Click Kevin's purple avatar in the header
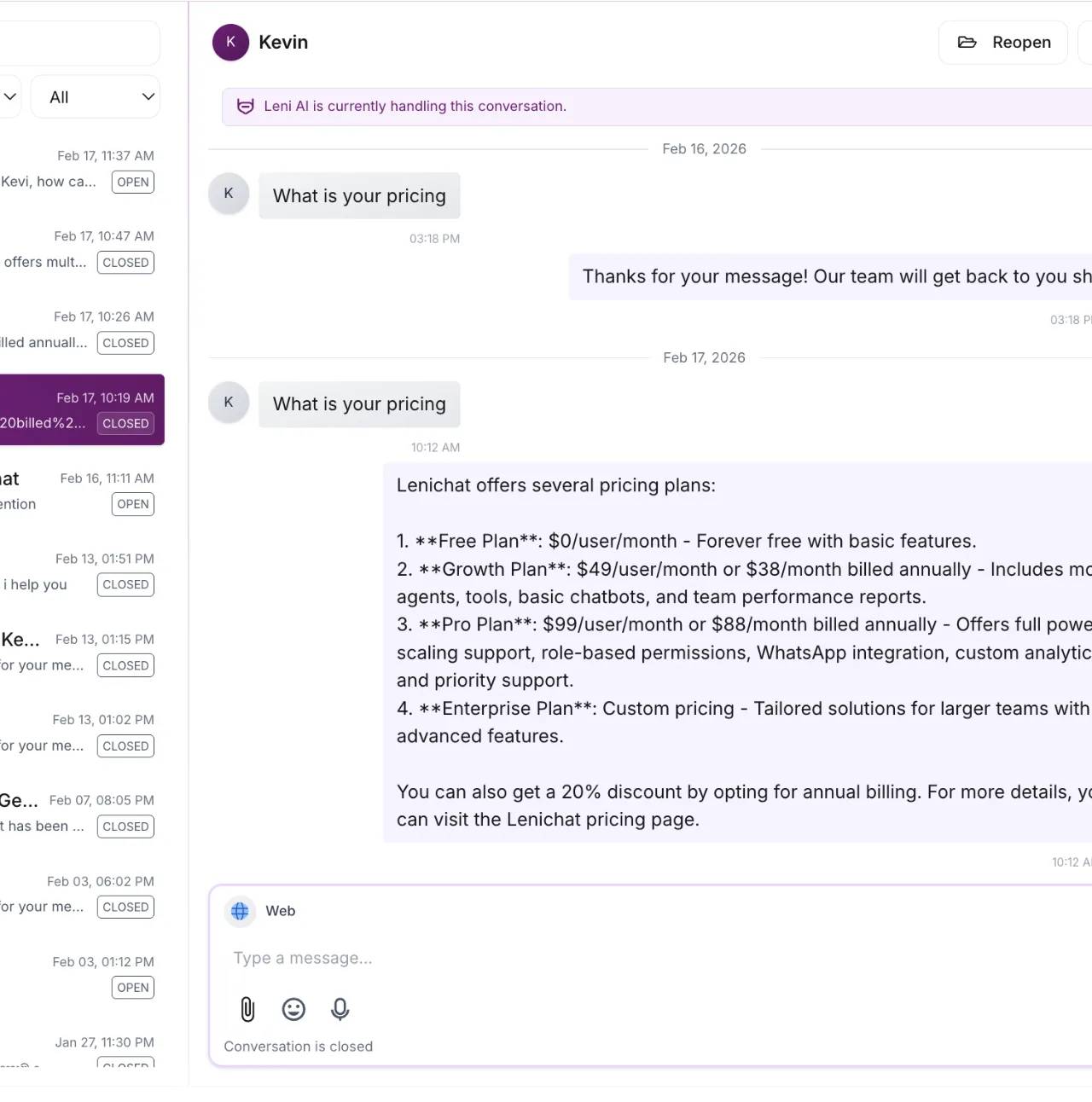This screenshot has width=1092, height=1102. [230, 42]
